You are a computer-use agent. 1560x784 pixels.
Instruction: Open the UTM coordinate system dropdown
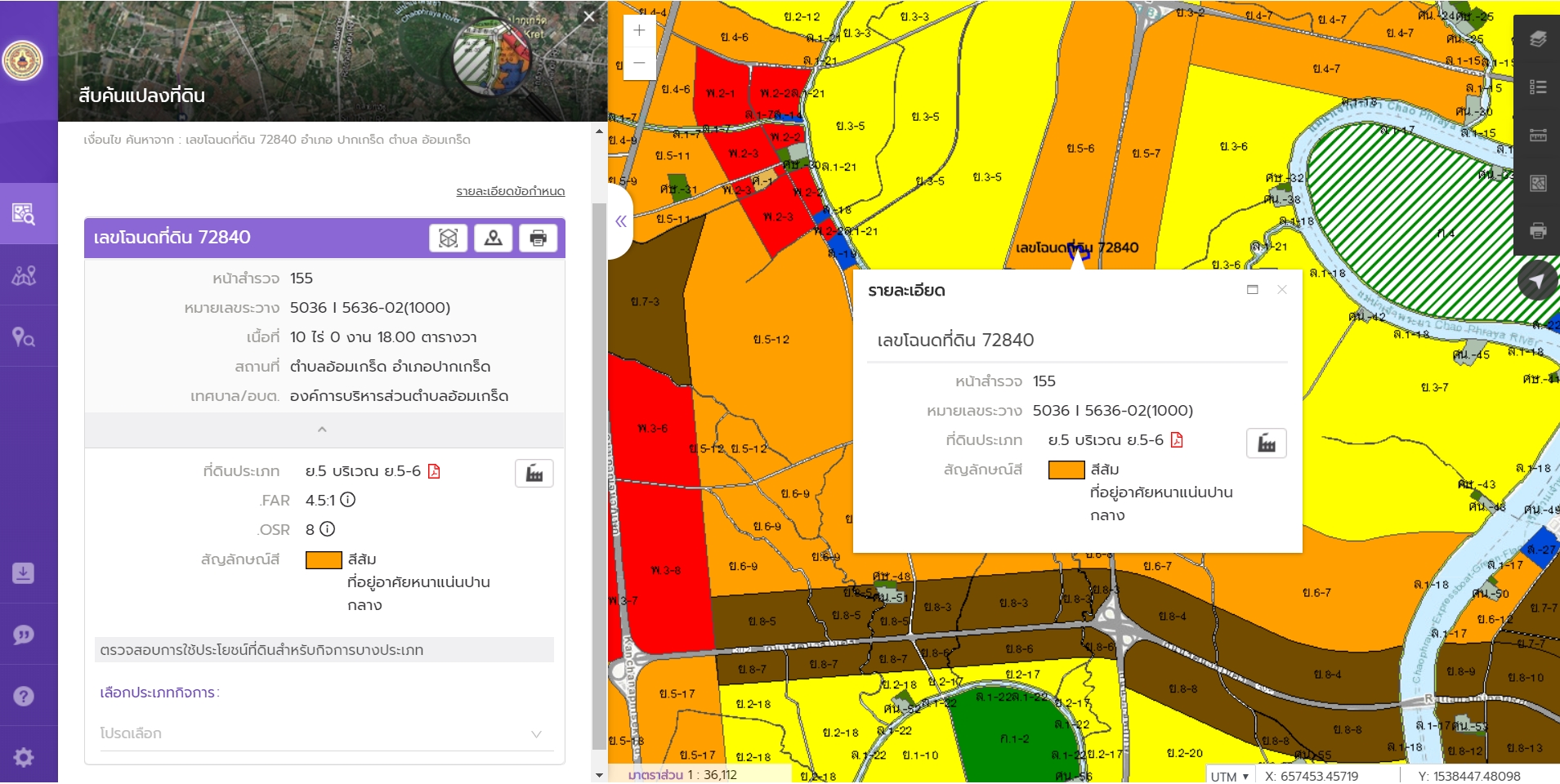(1230, 776)
